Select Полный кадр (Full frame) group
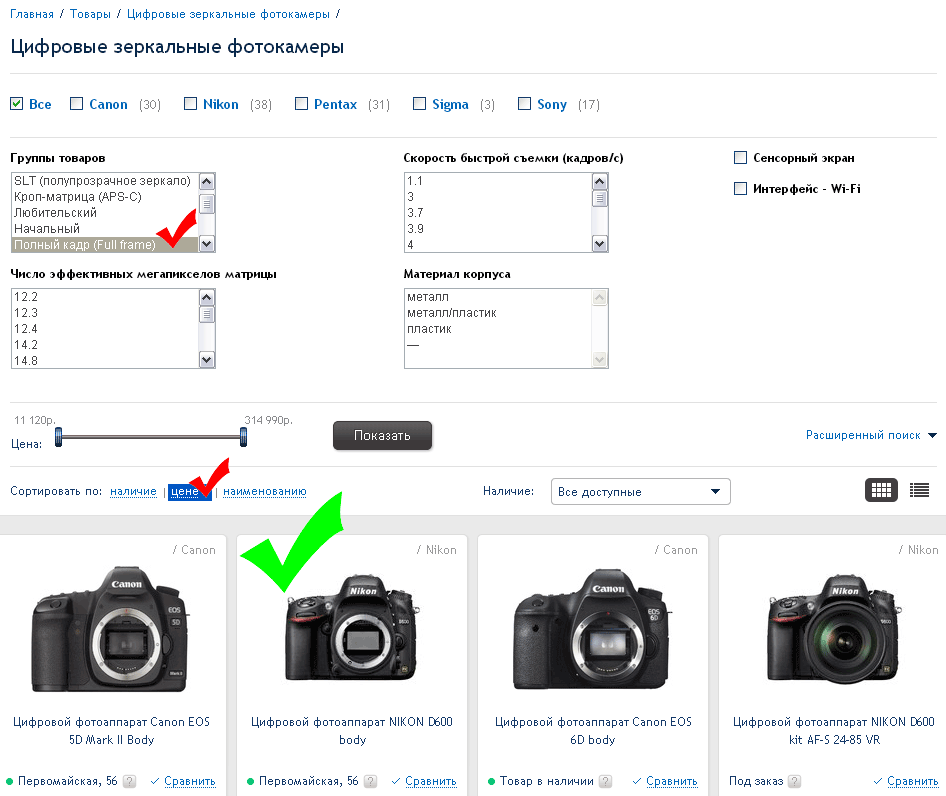 point(105,244)
